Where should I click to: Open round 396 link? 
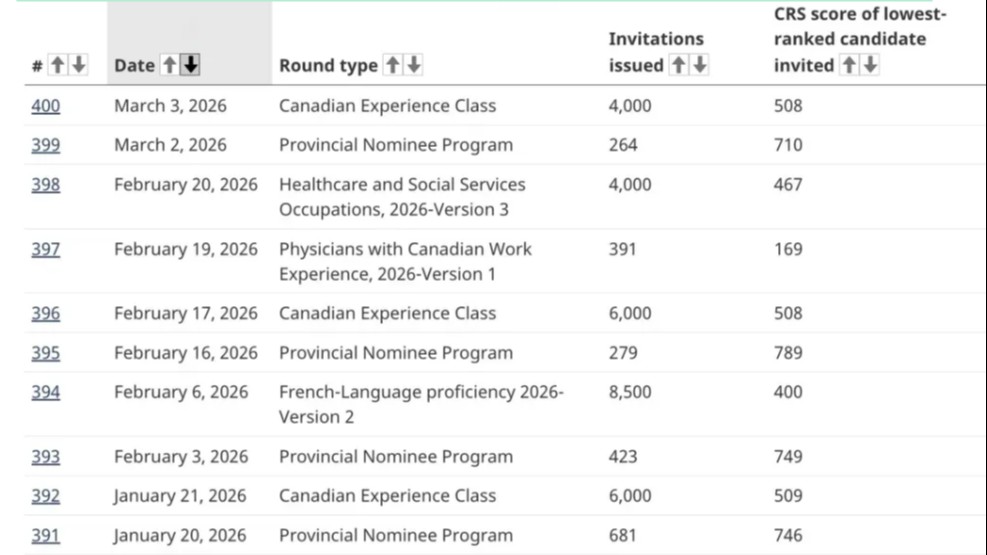45,313
